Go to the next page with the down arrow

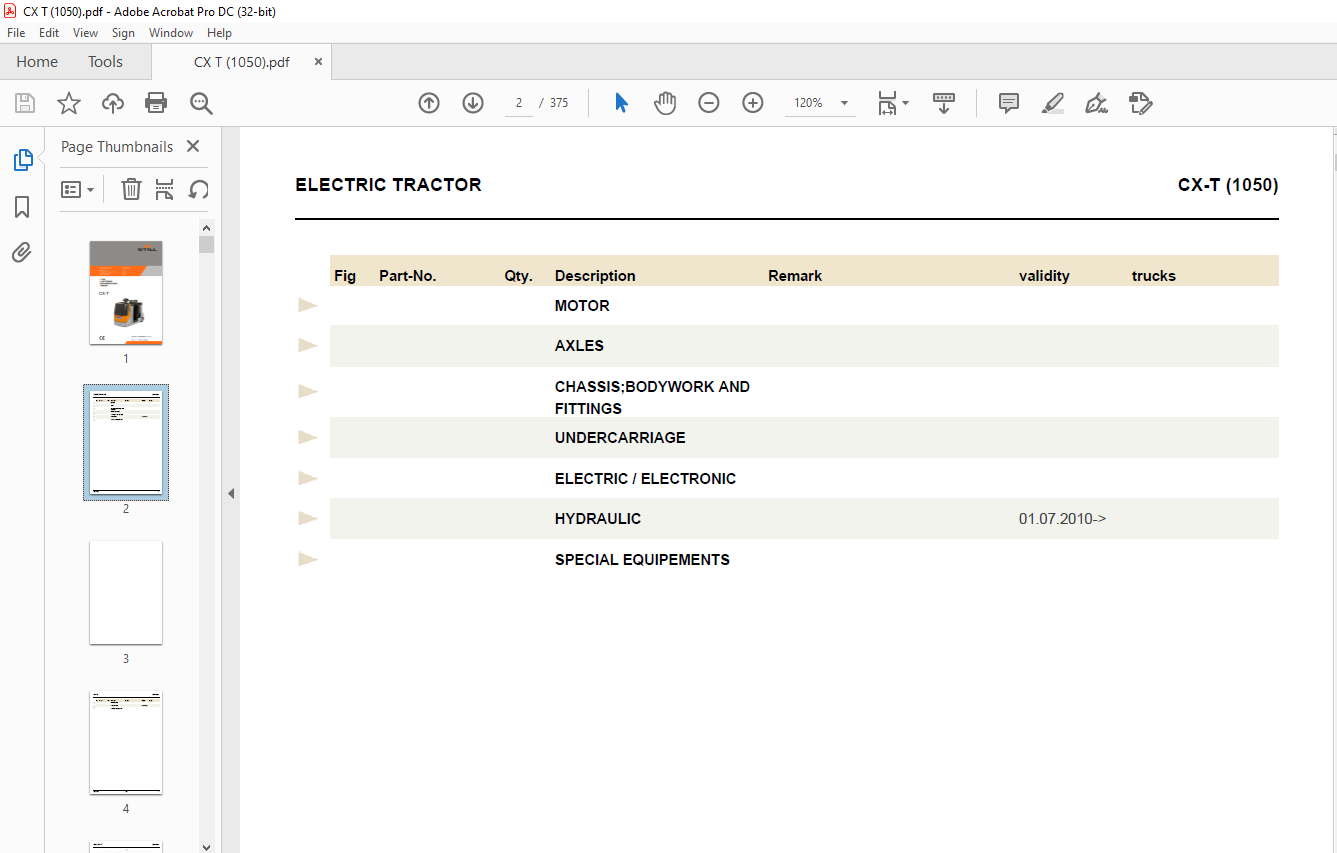473,103
